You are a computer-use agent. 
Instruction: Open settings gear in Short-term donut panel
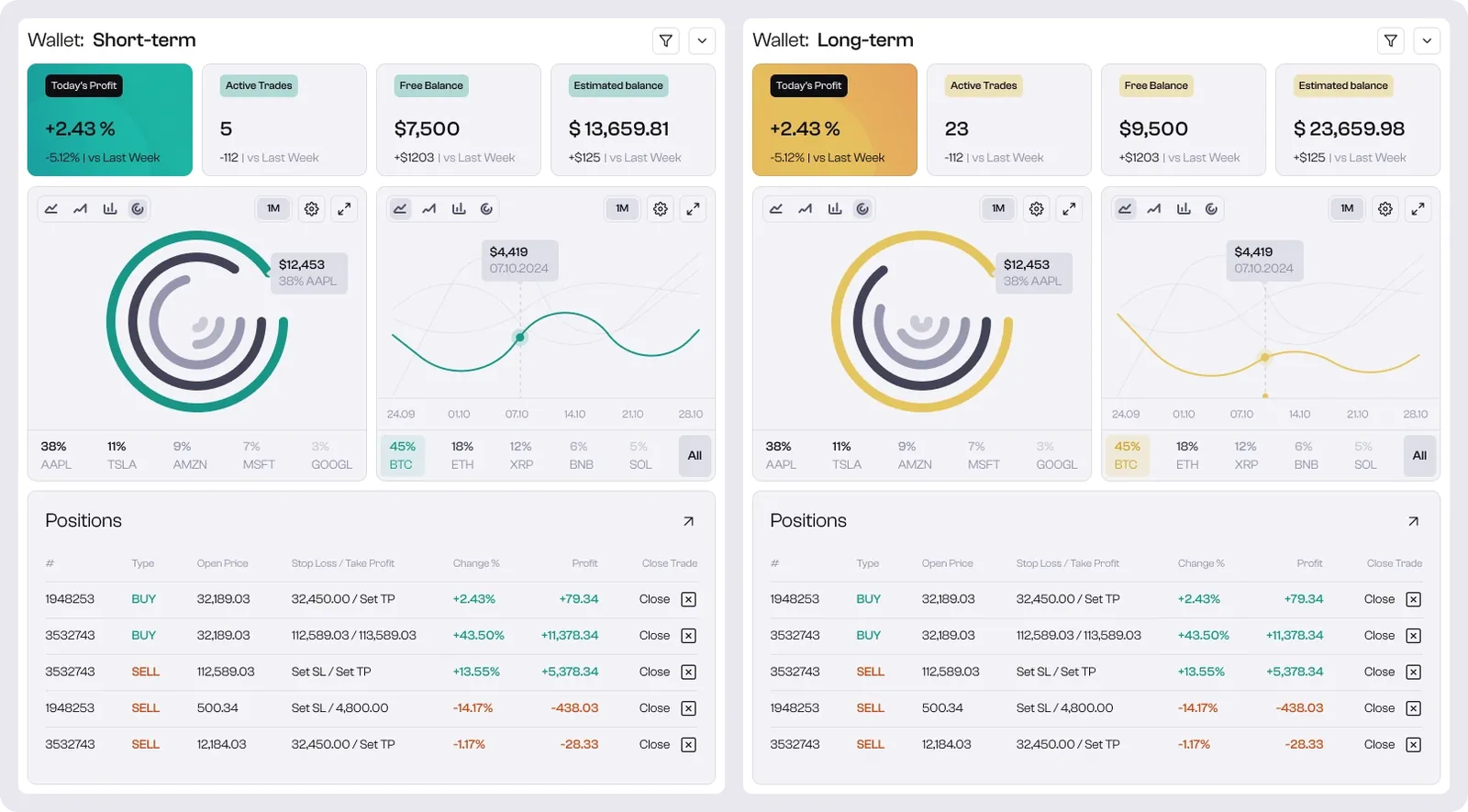pyautogui.click(x=312, y=209)
